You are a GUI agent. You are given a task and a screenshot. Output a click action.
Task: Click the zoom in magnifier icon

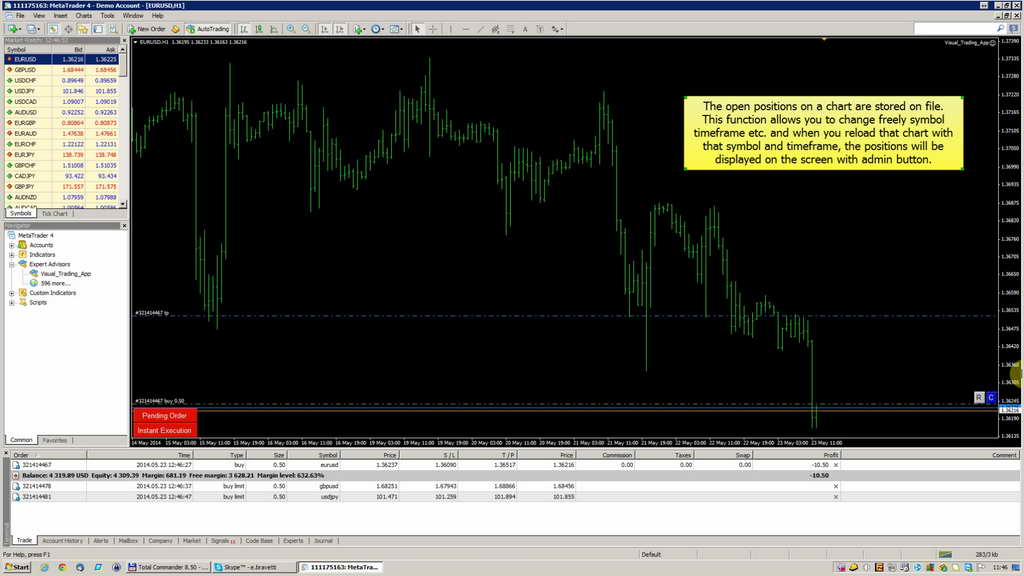[x=291, y=29]
